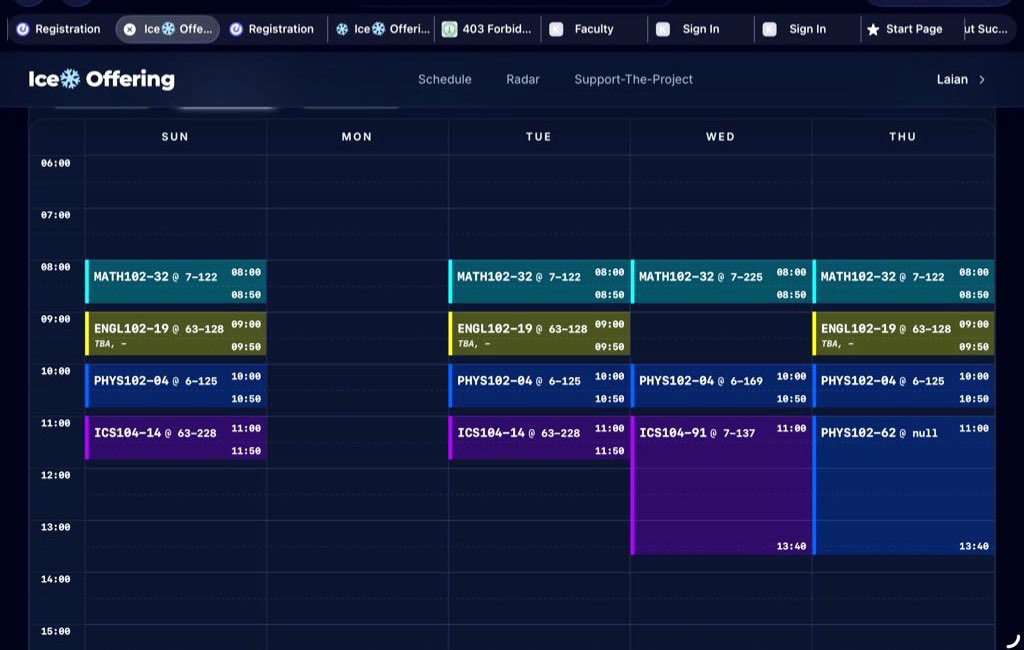Select PHYS102-62 null room block
This screenshot has height=650, width=1024.
coord(904,485)
